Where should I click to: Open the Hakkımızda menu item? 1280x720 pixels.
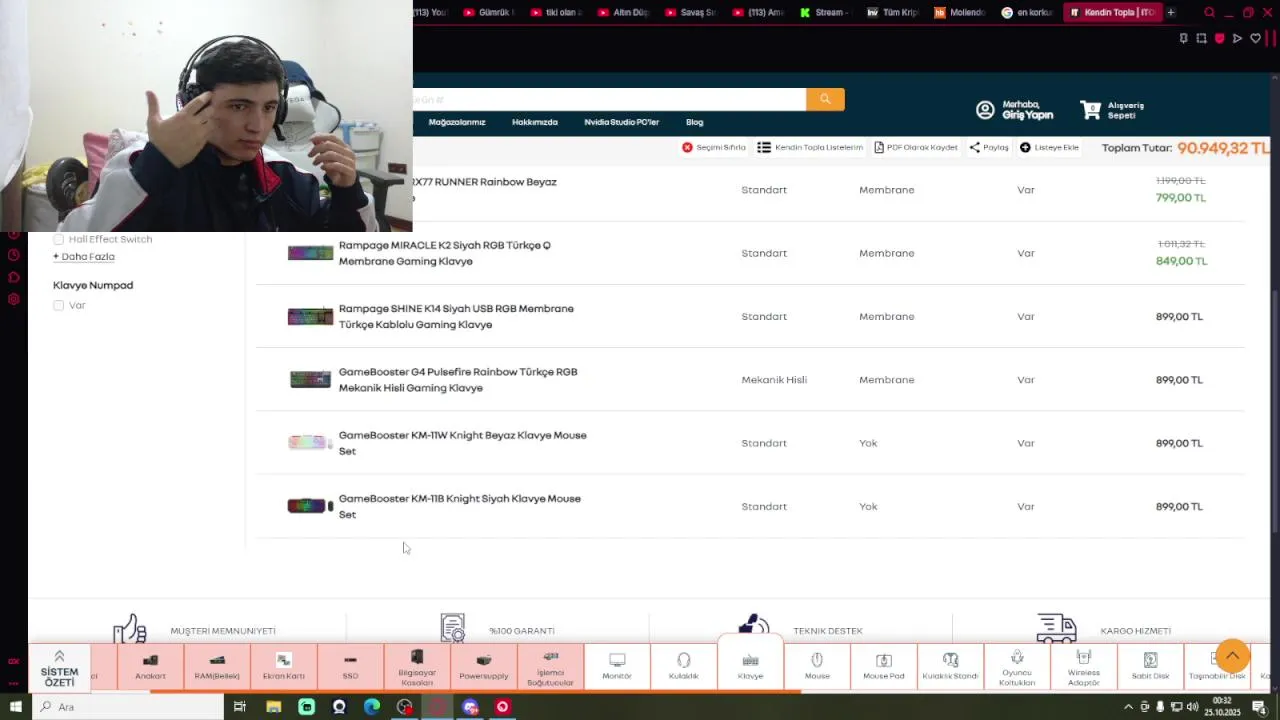[x=535, y=122]
